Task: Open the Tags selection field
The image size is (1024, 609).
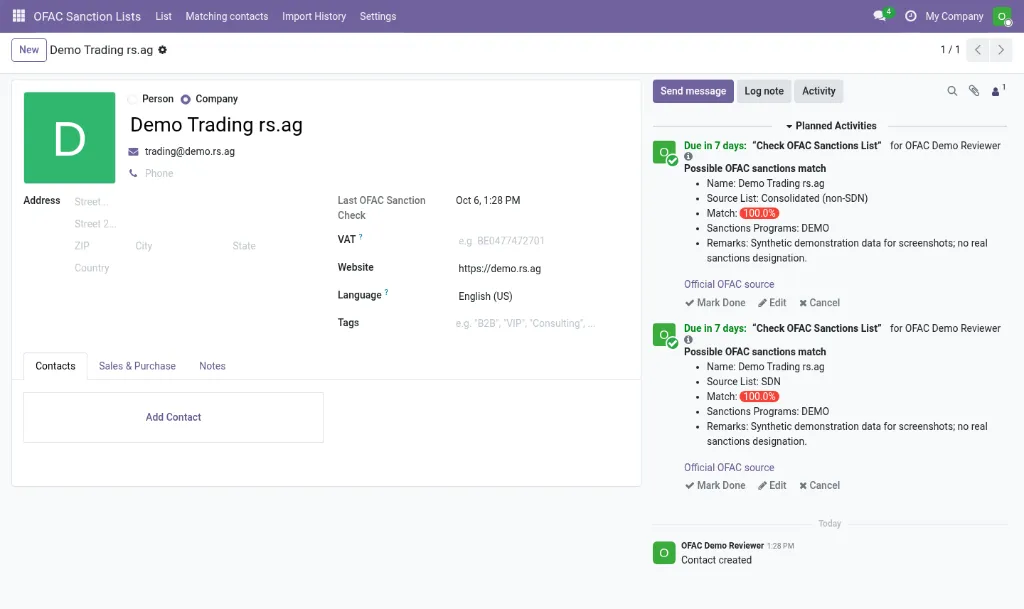Action: coord(541,323)
